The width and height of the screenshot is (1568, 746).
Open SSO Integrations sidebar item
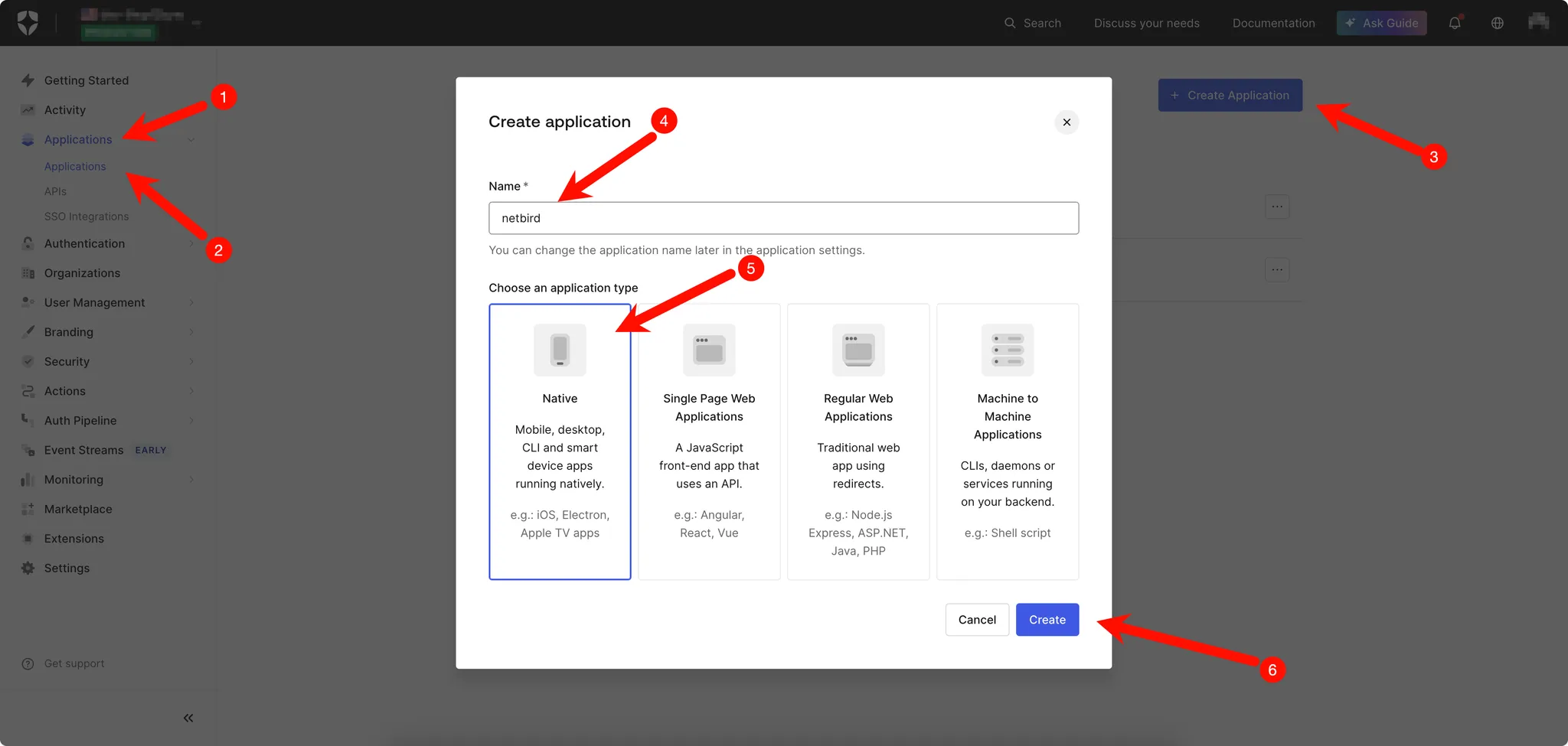click(87, 217)
